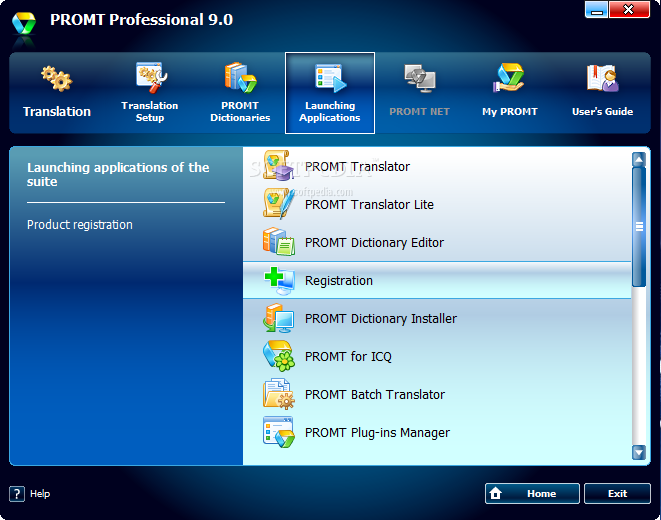The image size is (661, 520).
Task: Click the PROMT logo in title bar
Action: [24, 23]
